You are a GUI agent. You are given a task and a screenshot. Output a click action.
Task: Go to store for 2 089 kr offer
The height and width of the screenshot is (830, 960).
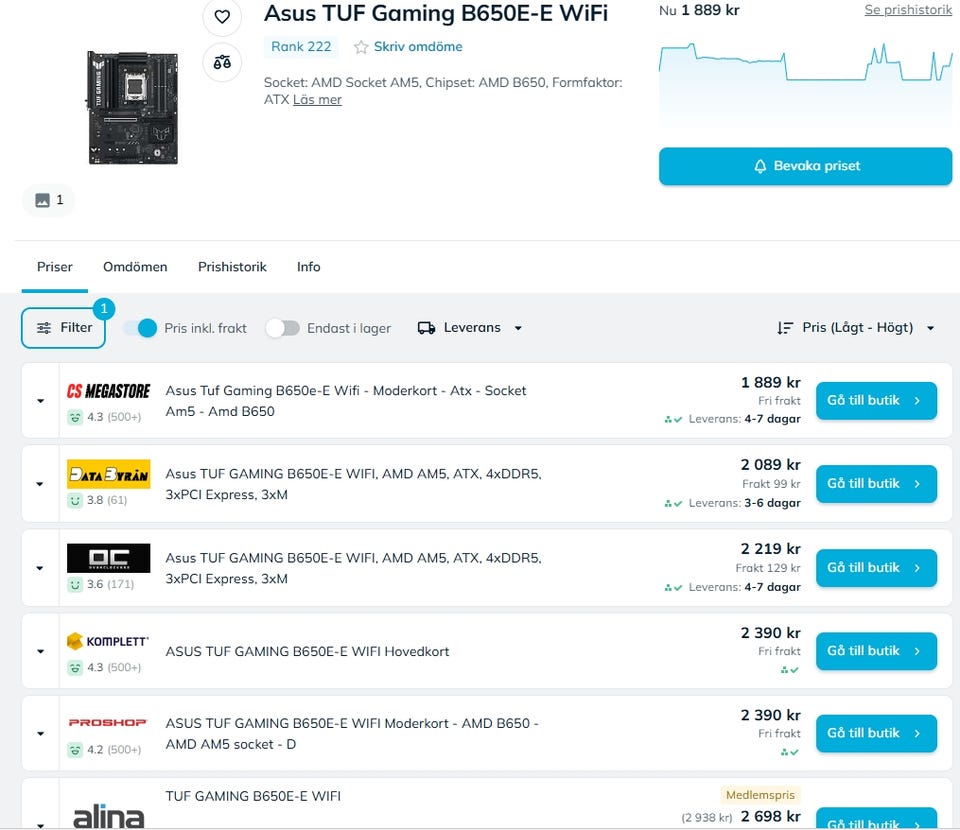876,484
